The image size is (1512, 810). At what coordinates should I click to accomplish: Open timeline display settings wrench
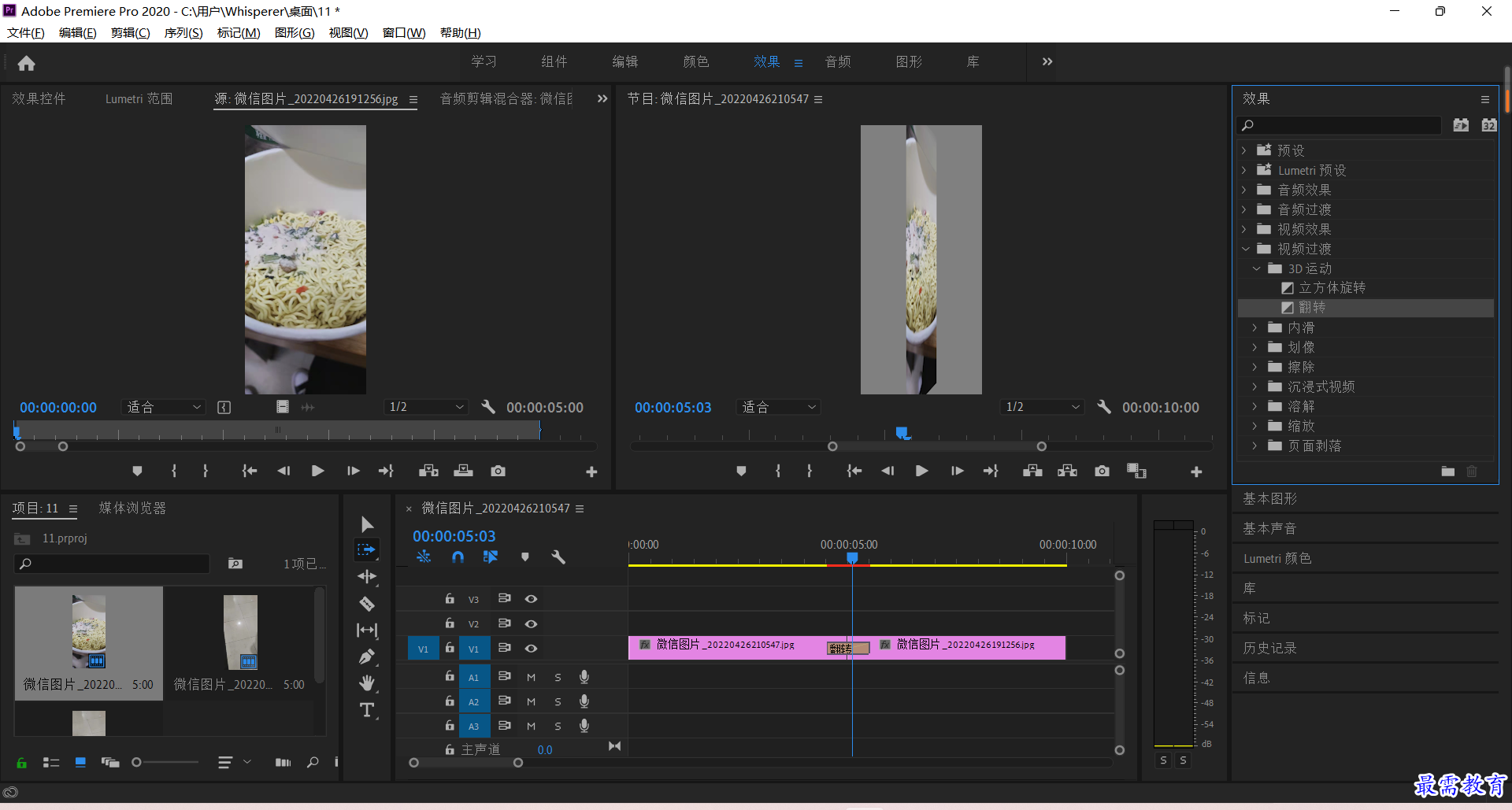[558, 557]
